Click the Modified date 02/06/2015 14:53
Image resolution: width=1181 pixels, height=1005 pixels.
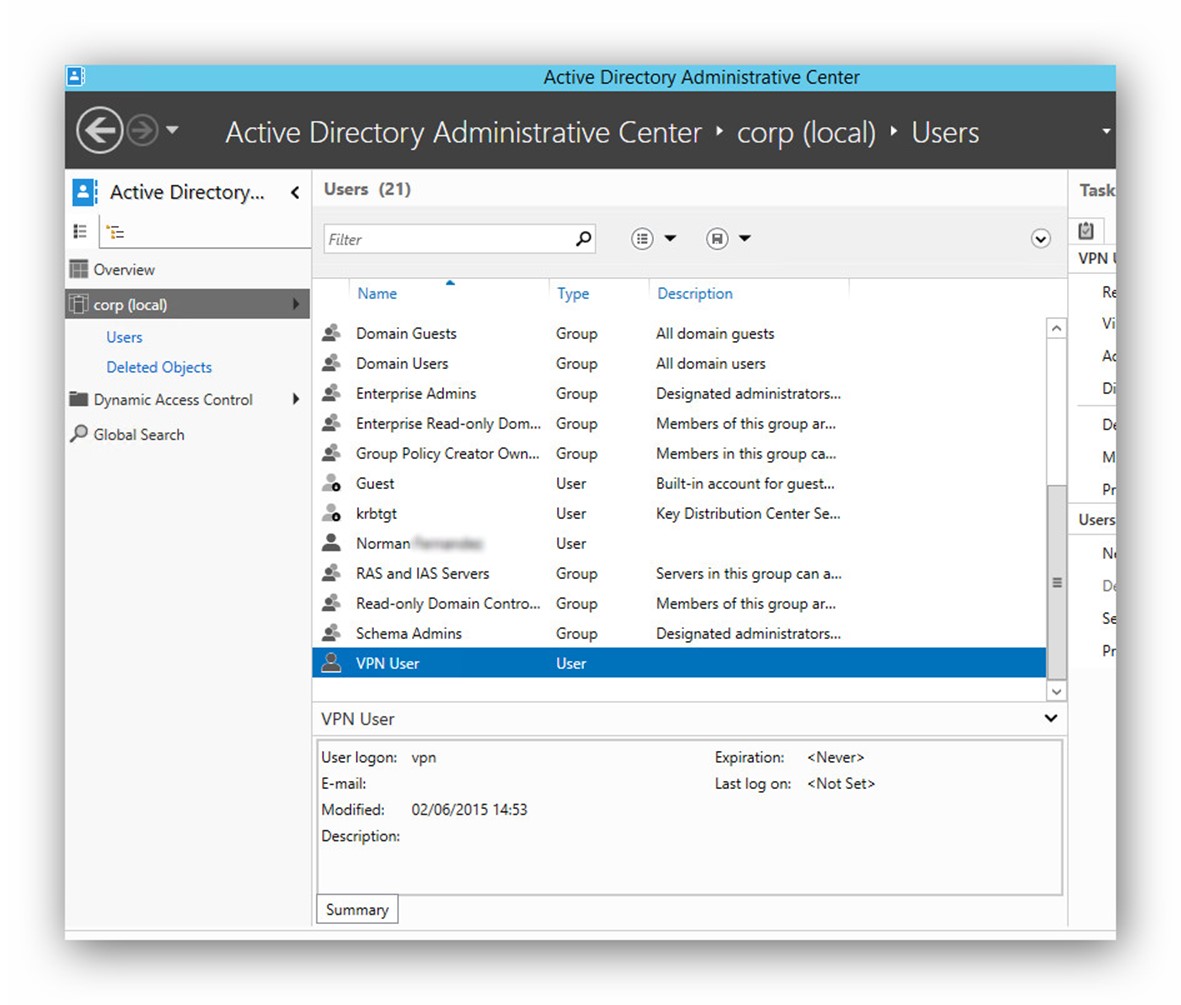pos(469,810)
